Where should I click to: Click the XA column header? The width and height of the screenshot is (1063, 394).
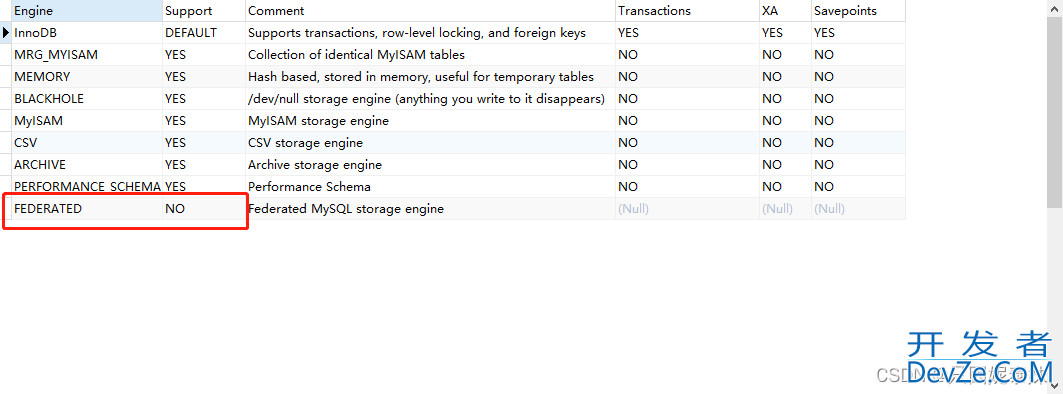(x=785, y=10)
